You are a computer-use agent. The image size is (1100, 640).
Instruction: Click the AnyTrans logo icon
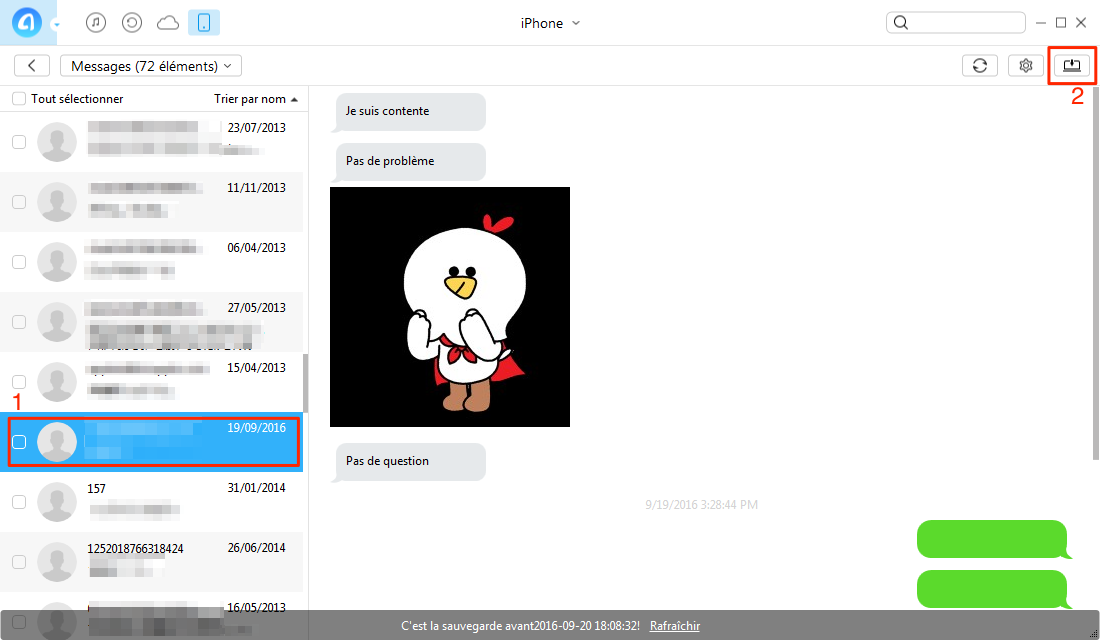(27, 22)
